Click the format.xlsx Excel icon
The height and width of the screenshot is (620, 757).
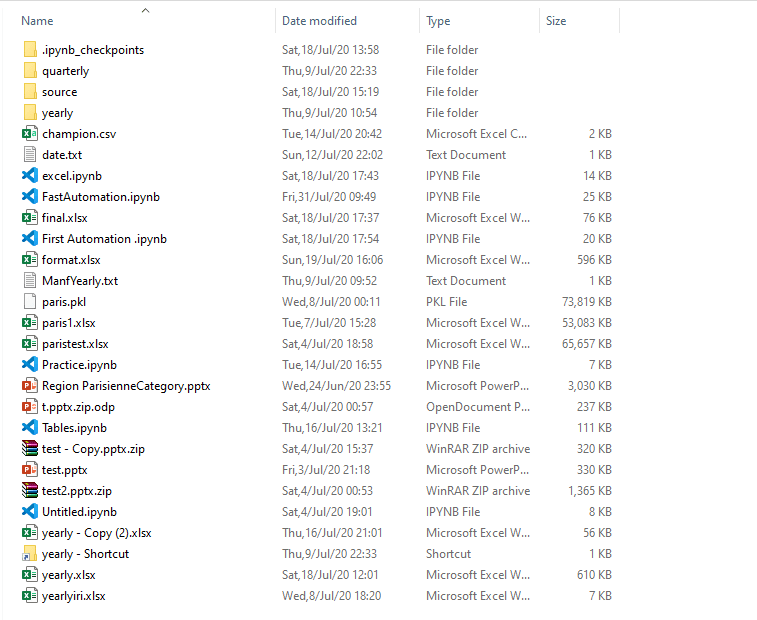30,260
